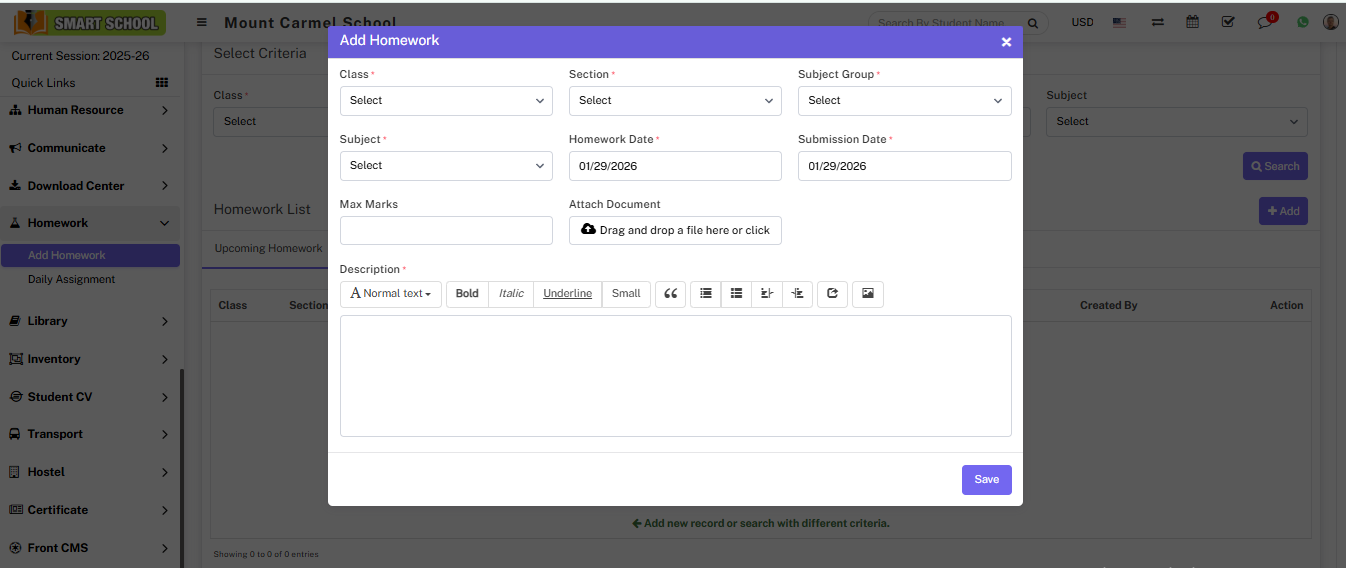
Task: Open the Subject Group dropdown
Action: (904, 101)
